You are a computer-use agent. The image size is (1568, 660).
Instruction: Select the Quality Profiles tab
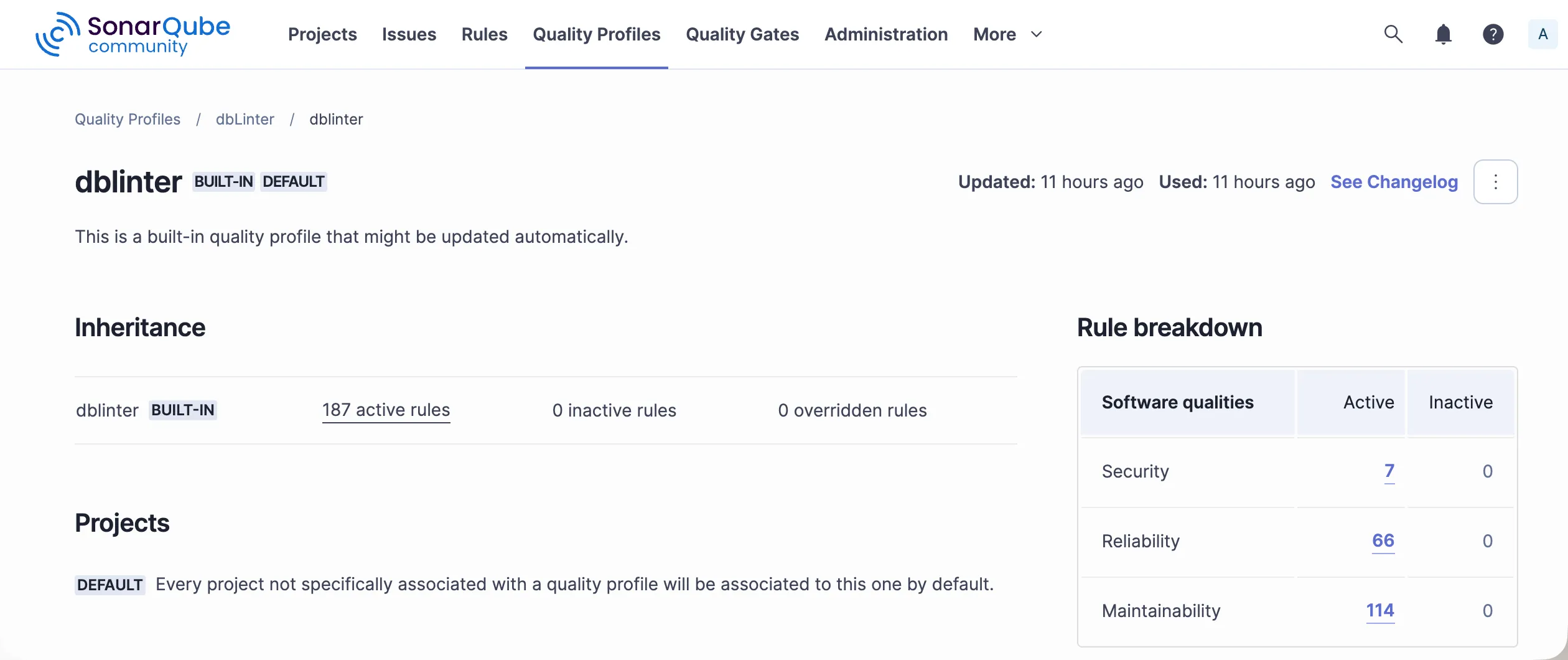click(596, 34)
